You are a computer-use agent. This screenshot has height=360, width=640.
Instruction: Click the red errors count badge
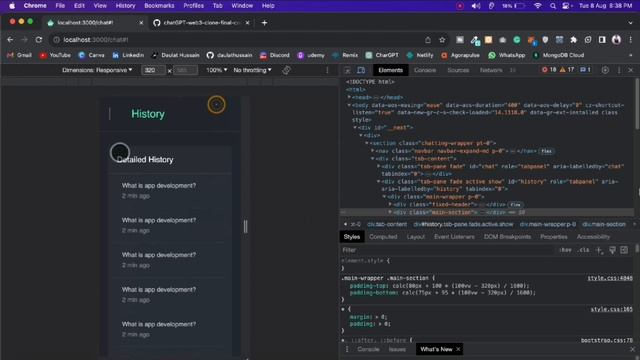click(549, 70)
